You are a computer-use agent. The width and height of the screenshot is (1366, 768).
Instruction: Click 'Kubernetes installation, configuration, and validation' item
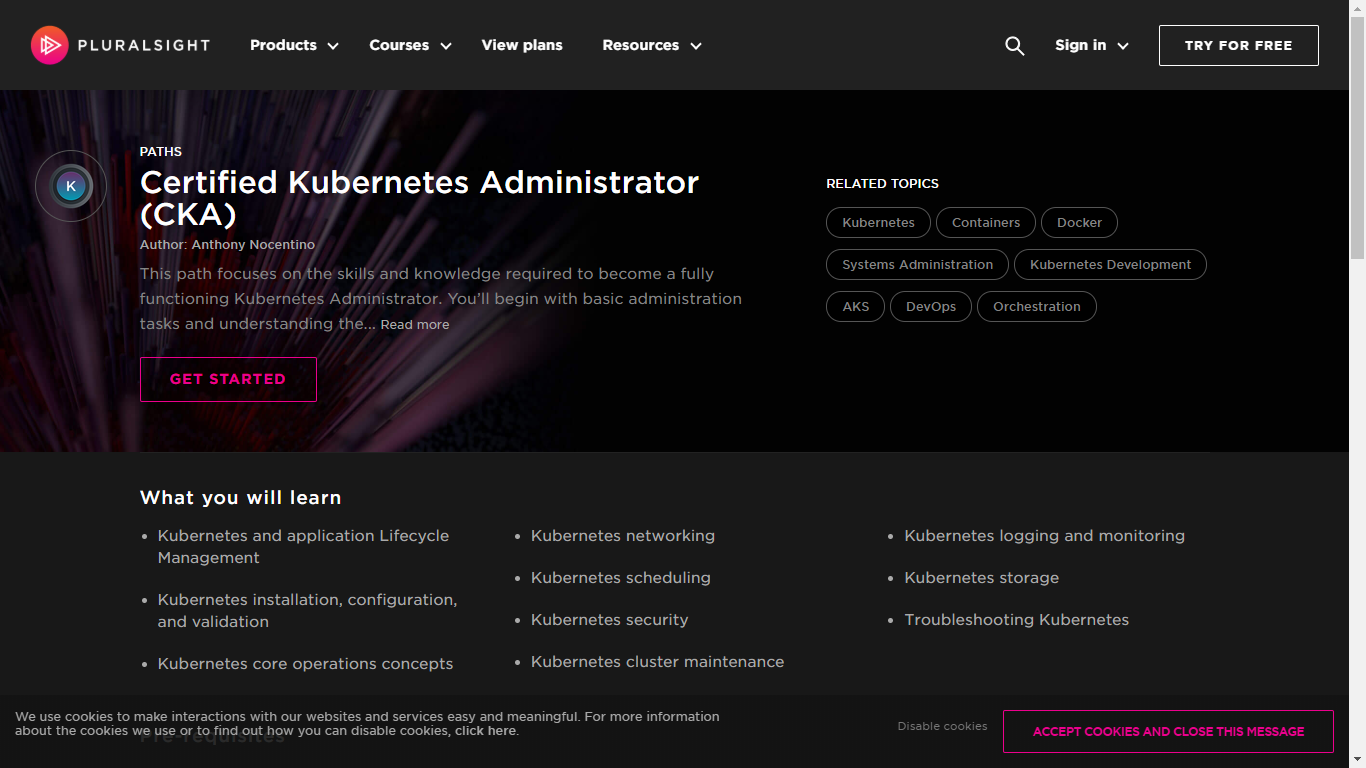coord(308,611)
